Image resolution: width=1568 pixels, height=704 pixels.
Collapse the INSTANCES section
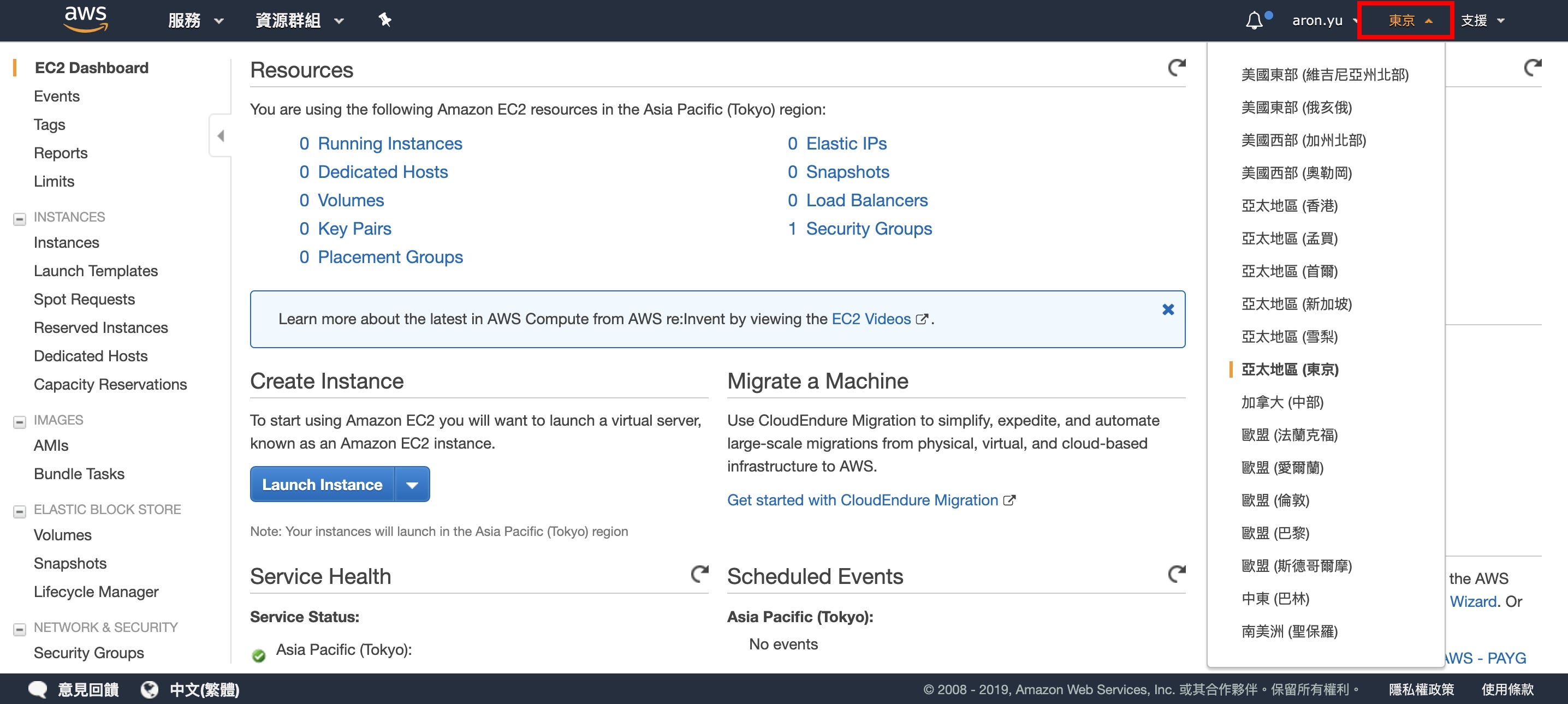pyautogui.click(x=20, y=218)
